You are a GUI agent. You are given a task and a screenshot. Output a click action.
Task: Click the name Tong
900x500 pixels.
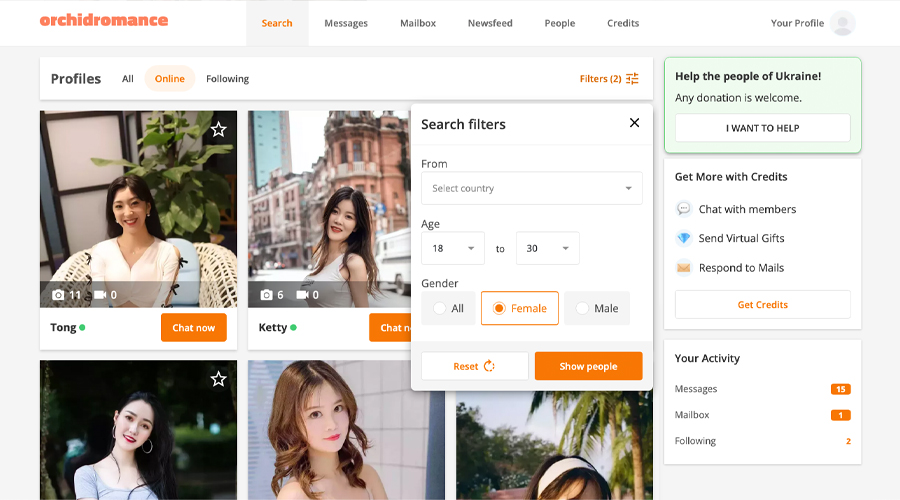63,327
